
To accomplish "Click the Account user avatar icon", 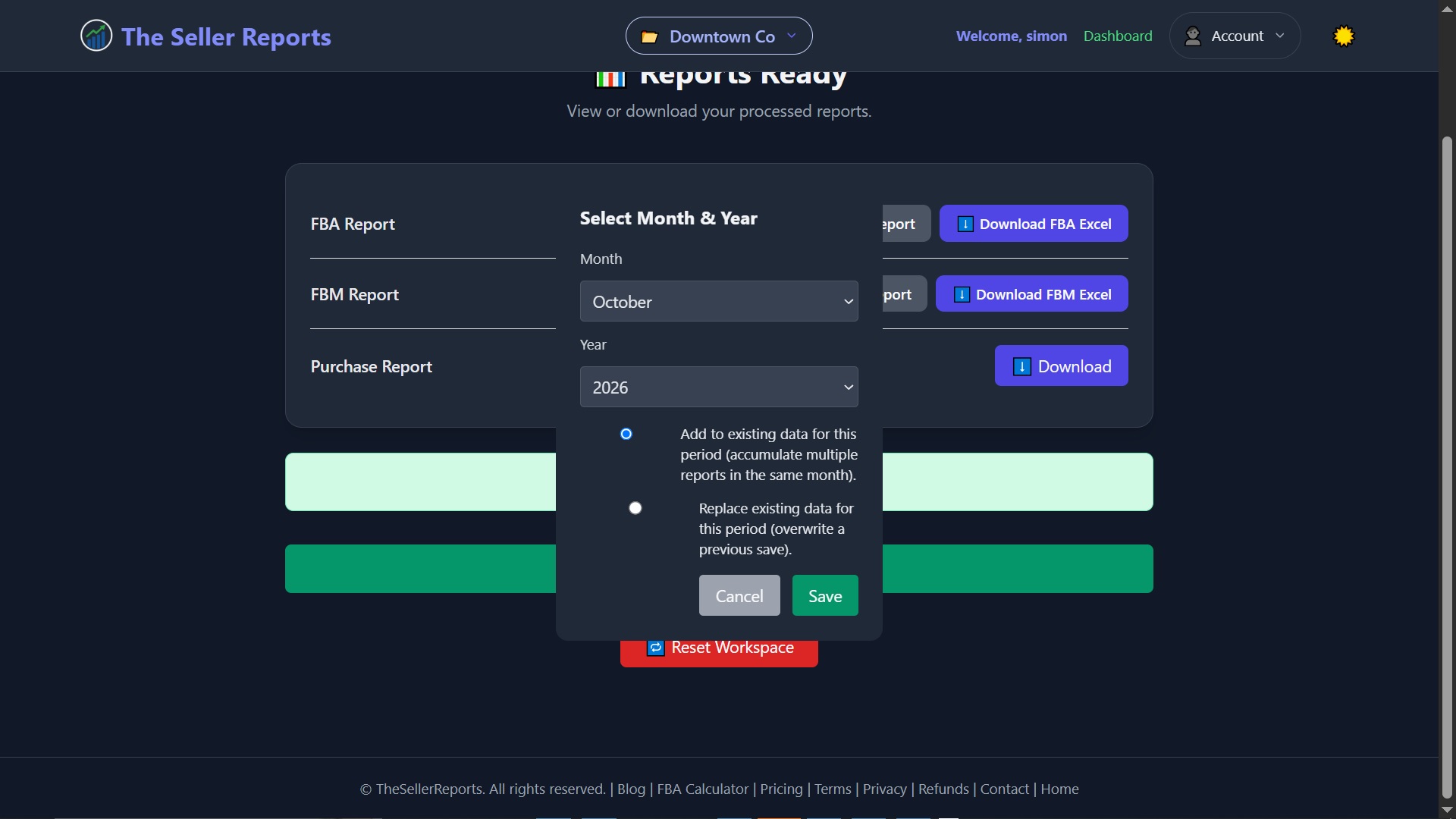I will tap(1193, 36).
